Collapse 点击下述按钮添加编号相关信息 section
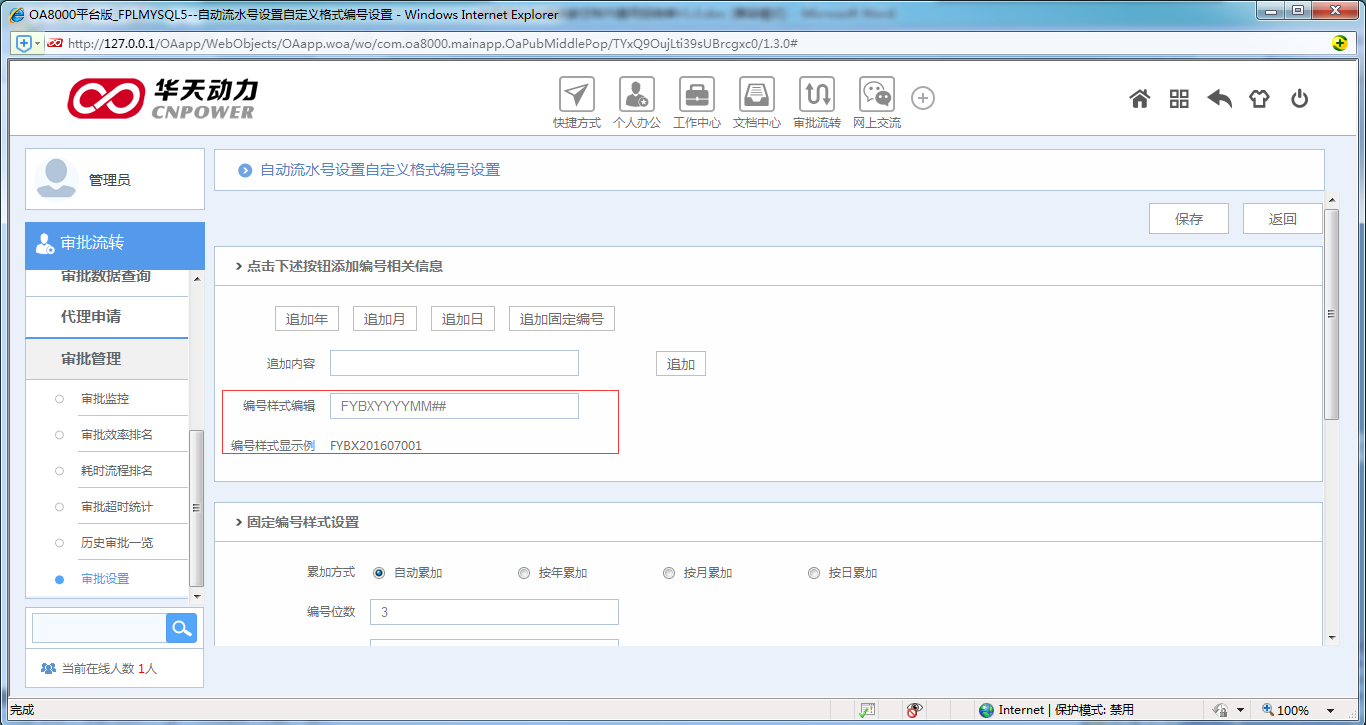 238,266
